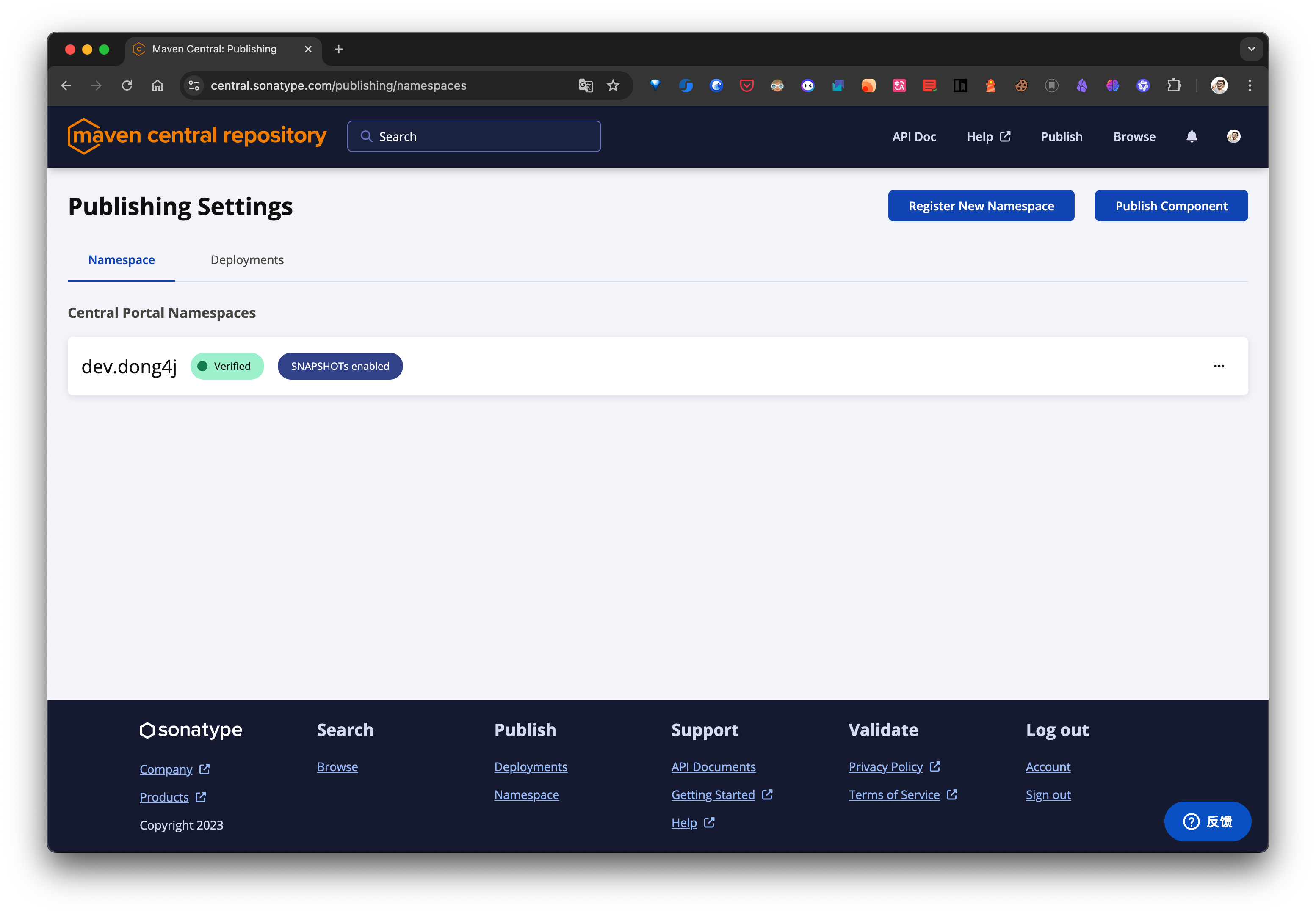Open the red notes checklist extension

[929, 85]
